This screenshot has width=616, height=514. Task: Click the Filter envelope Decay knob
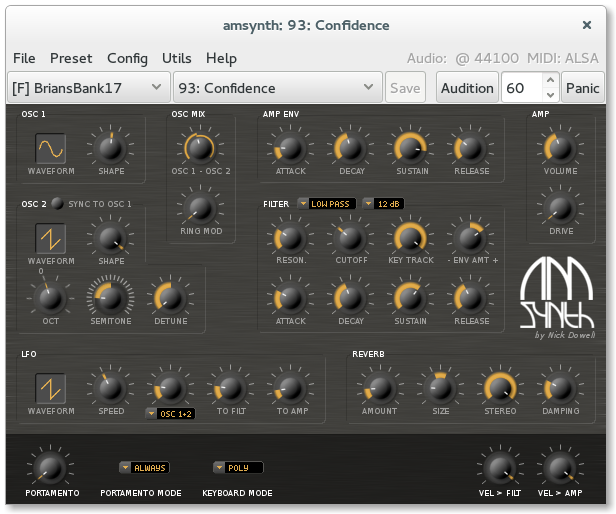point(350,298)
